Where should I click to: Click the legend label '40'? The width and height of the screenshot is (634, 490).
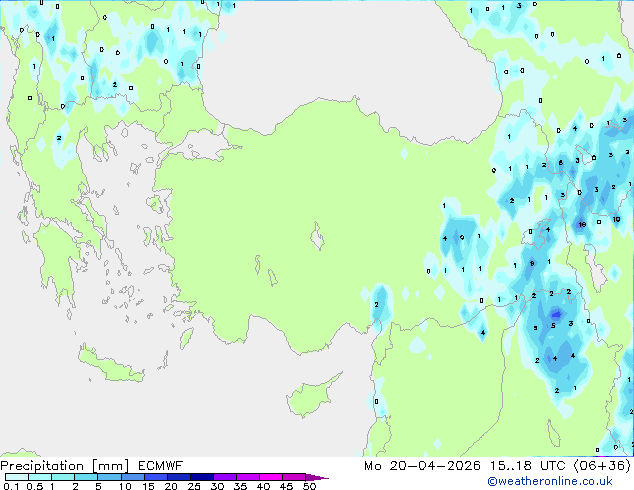tap(263, 486)
